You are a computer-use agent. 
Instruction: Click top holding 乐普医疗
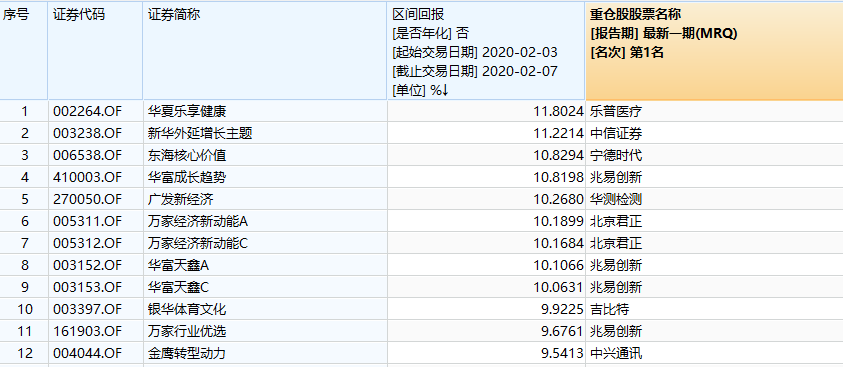616,112
